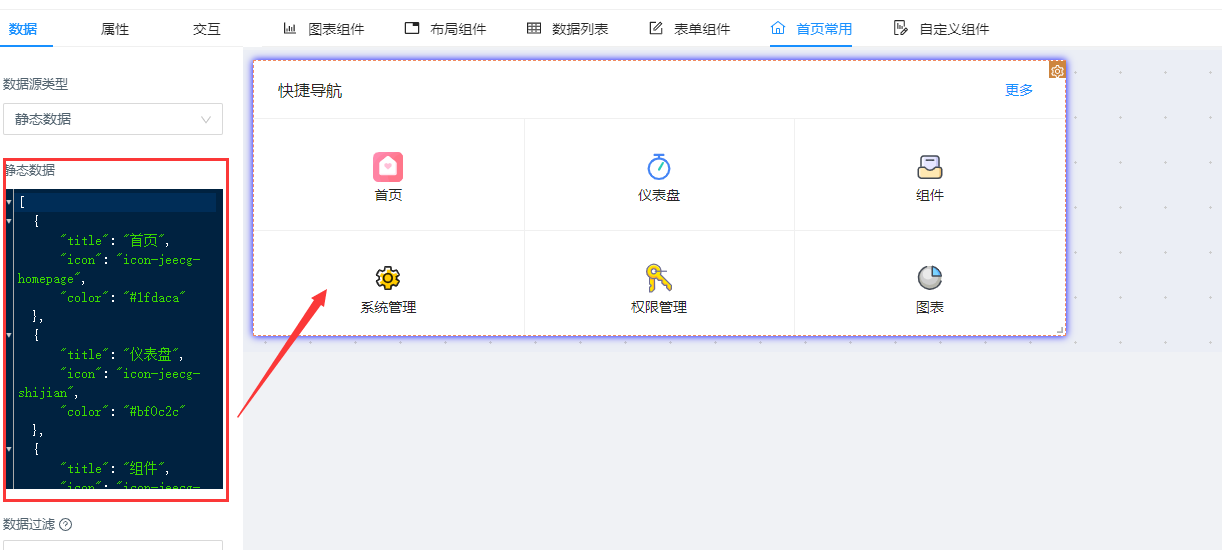Viewport: 1222px width, 550px height.
Task: Click the 权限管理 label in quick navigation
Action: (x=659, y=307)
